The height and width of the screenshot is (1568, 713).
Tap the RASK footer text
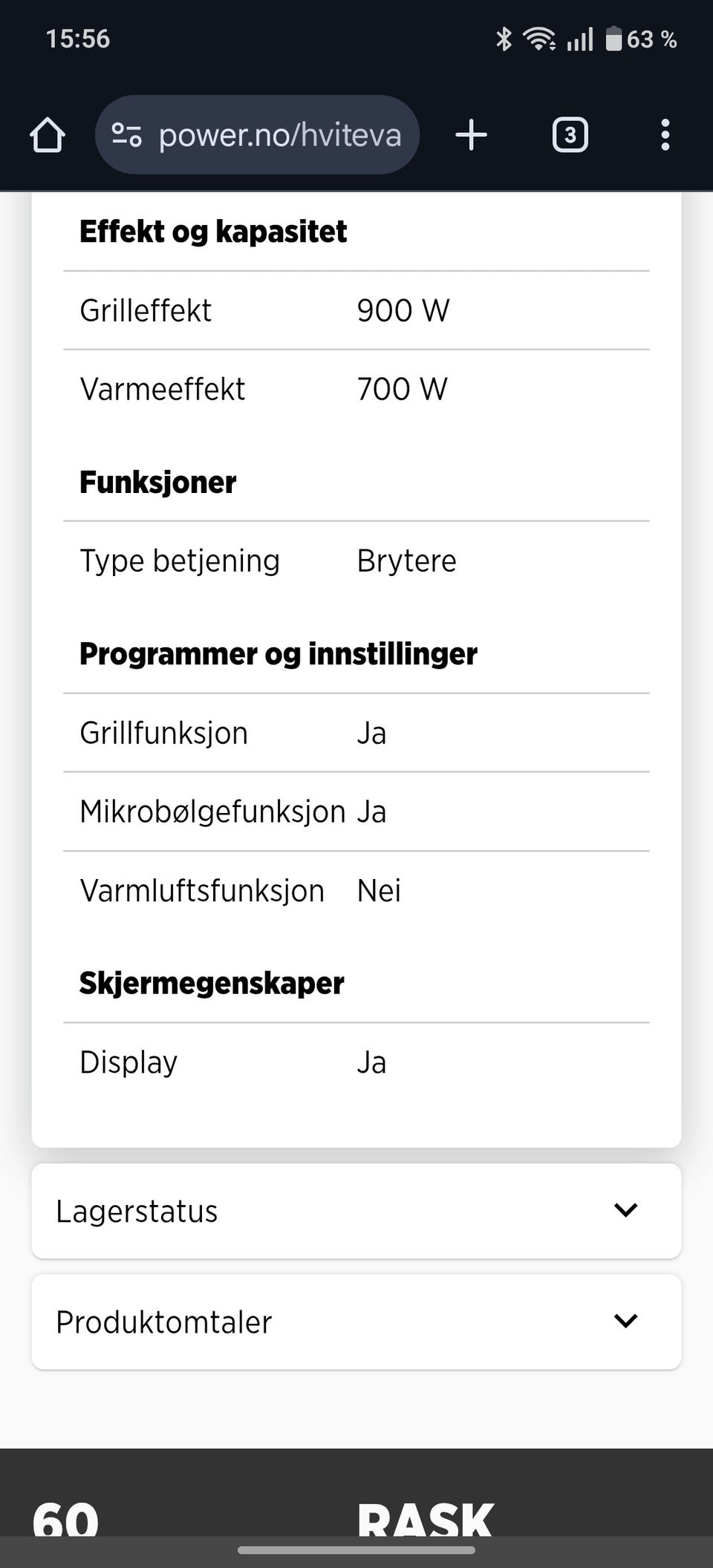click(x=425, y=1518)
